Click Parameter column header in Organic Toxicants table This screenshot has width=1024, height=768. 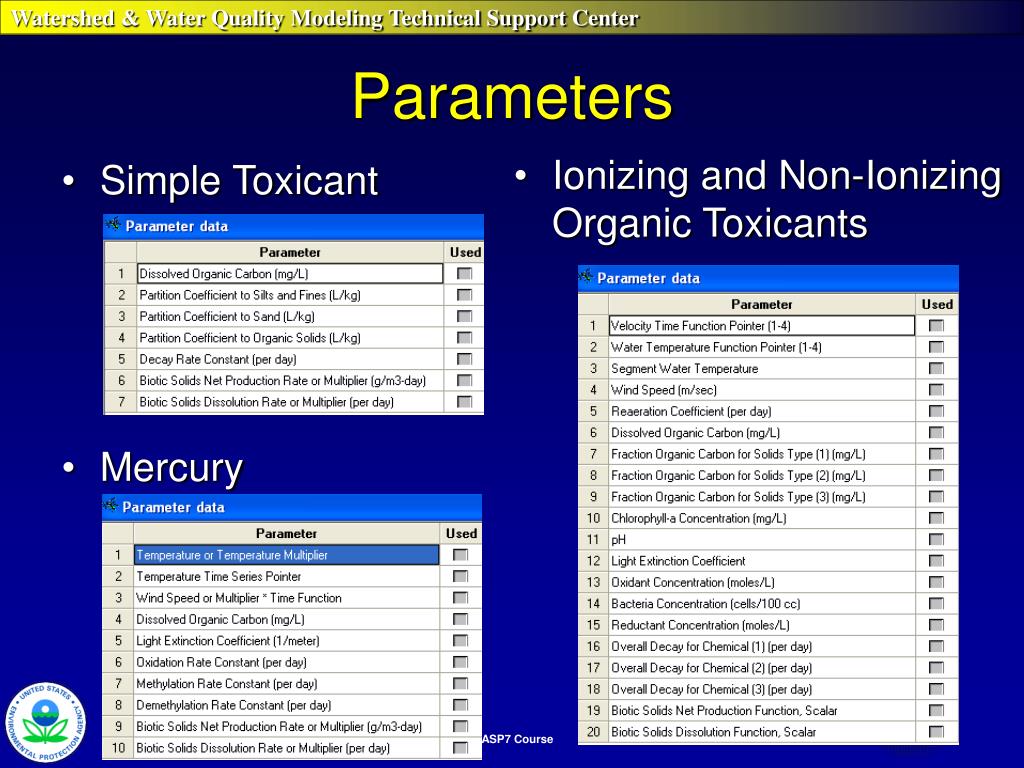761,304
